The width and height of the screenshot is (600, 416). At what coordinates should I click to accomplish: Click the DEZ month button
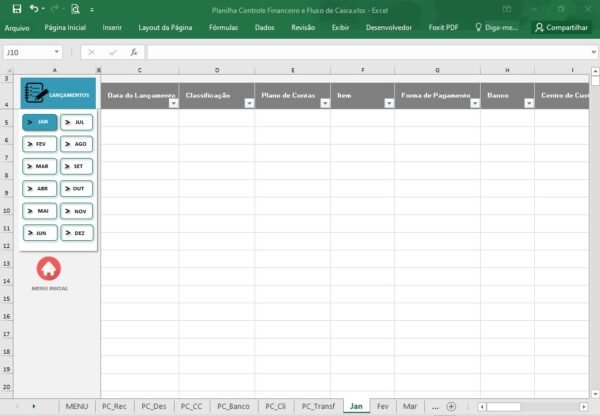point(77,233)
